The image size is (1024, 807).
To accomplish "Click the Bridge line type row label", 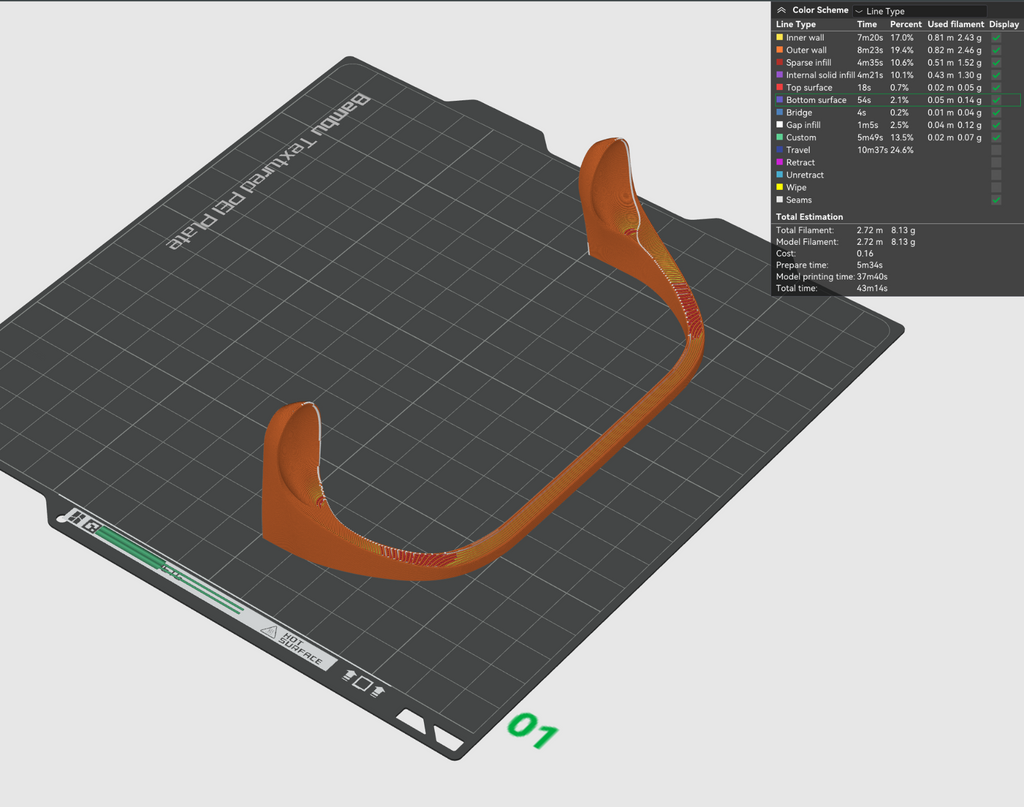I will pyautogui.click(x=799, y=112).
